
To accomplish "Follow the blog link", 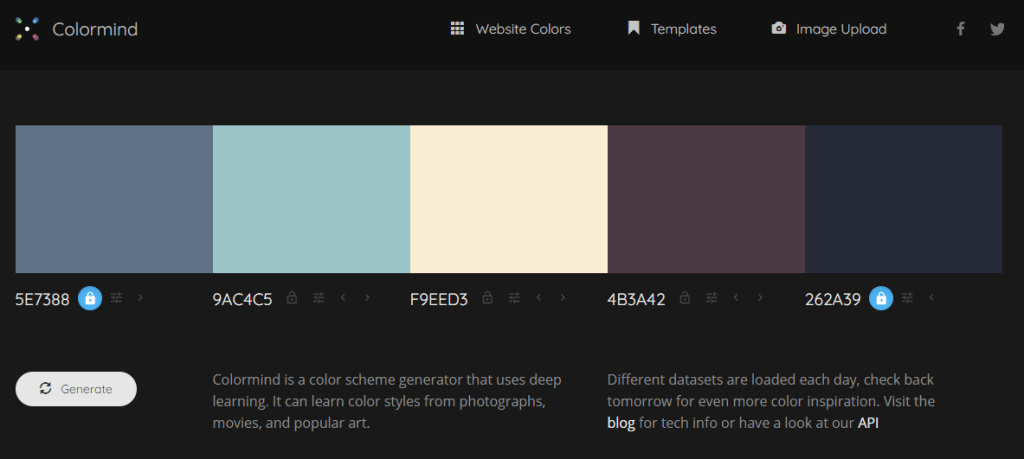I will [x=620, y=423].
